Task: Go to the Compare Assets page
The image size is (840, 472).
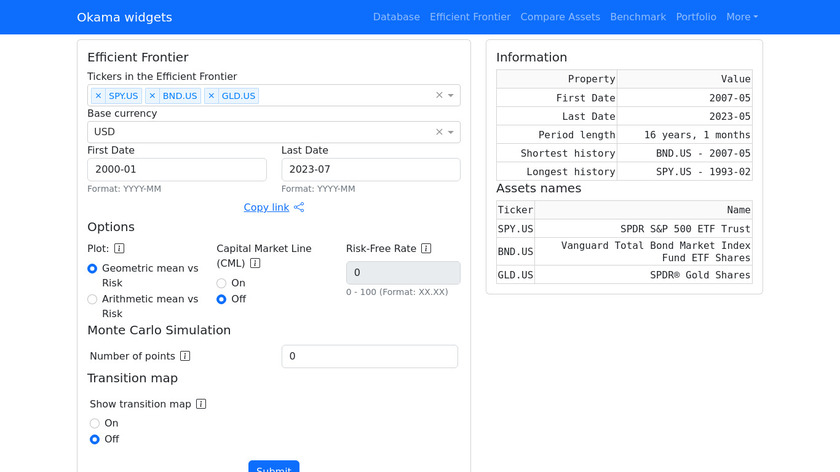Action: 560,17
